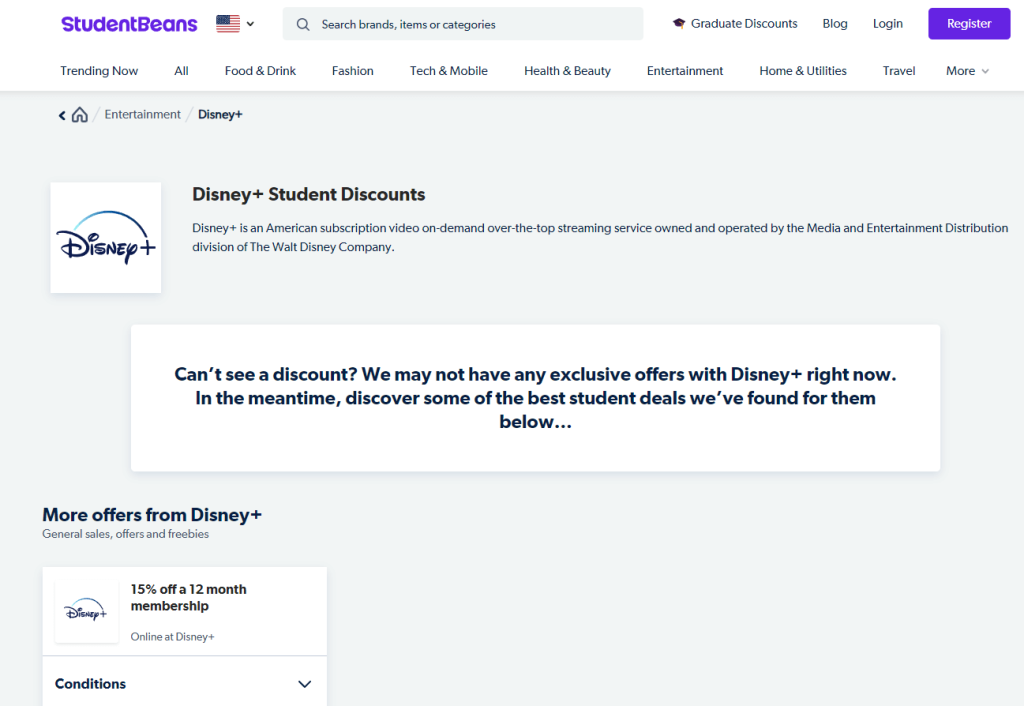Click the Disney+ breadcrumb text
This screenshot has height=706, width=1024.
tap(220, 114)
